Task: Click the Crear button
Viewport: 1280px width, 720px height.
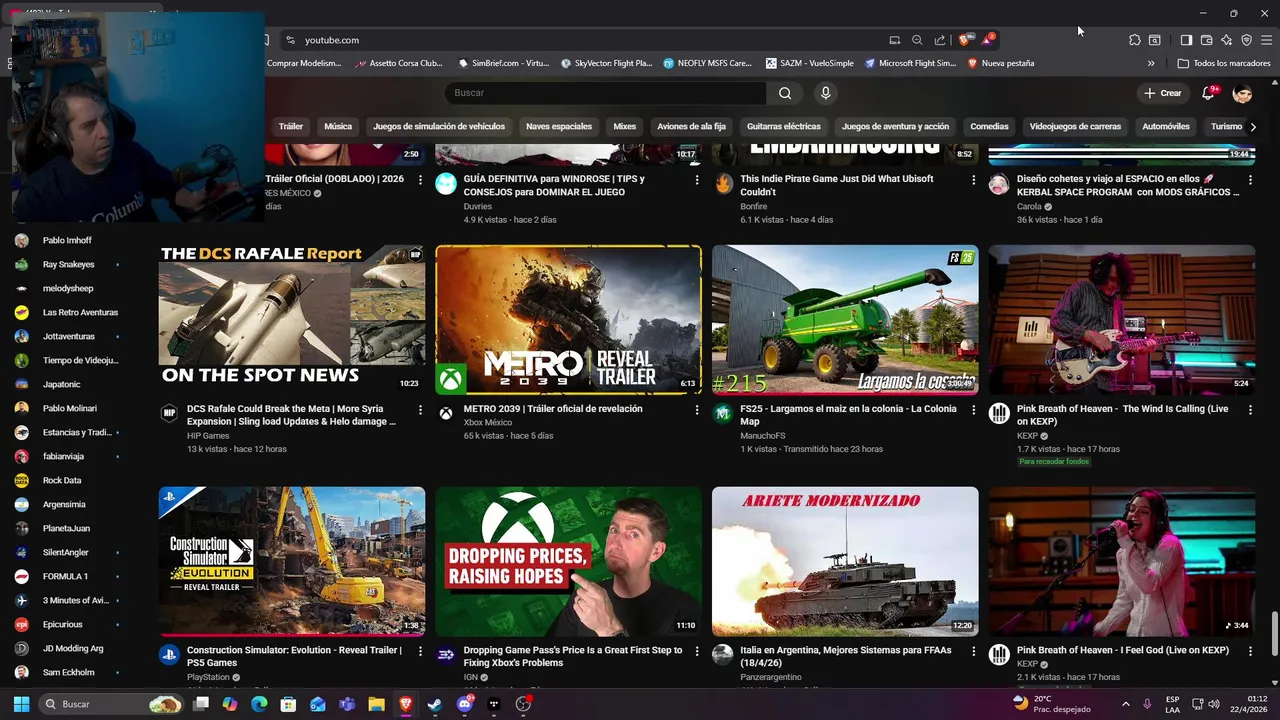Action: tap(1163, 93)
